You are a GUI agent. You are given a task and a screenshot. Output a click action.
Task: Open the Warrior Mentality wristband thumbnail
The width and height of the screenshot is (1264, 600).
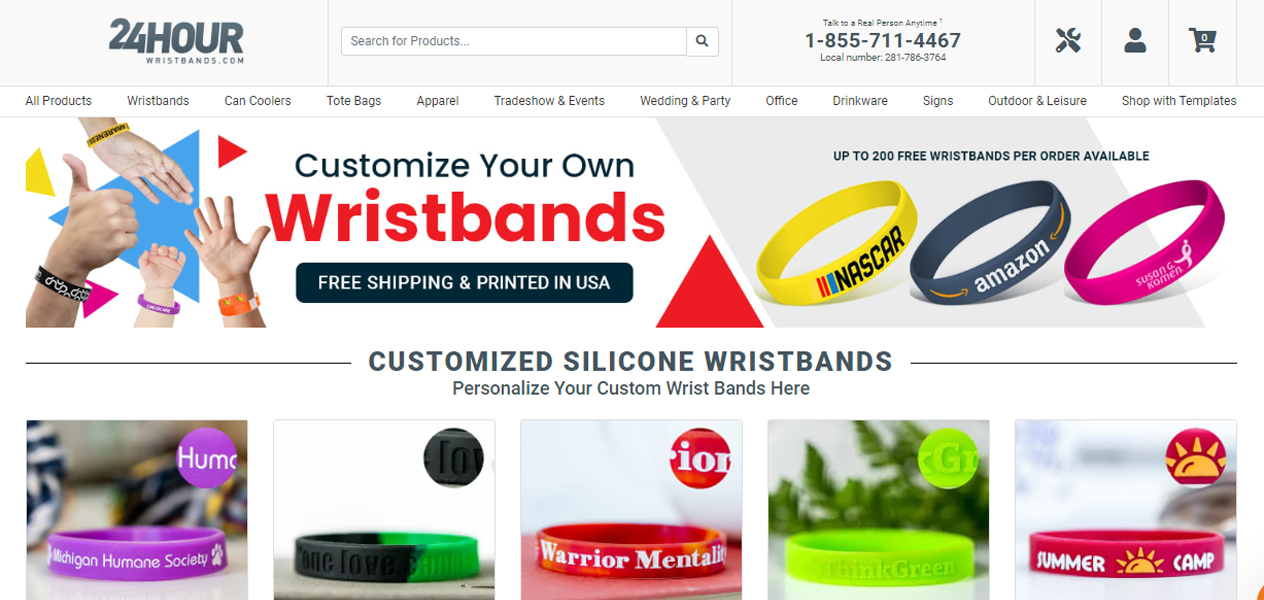point(631,510)
